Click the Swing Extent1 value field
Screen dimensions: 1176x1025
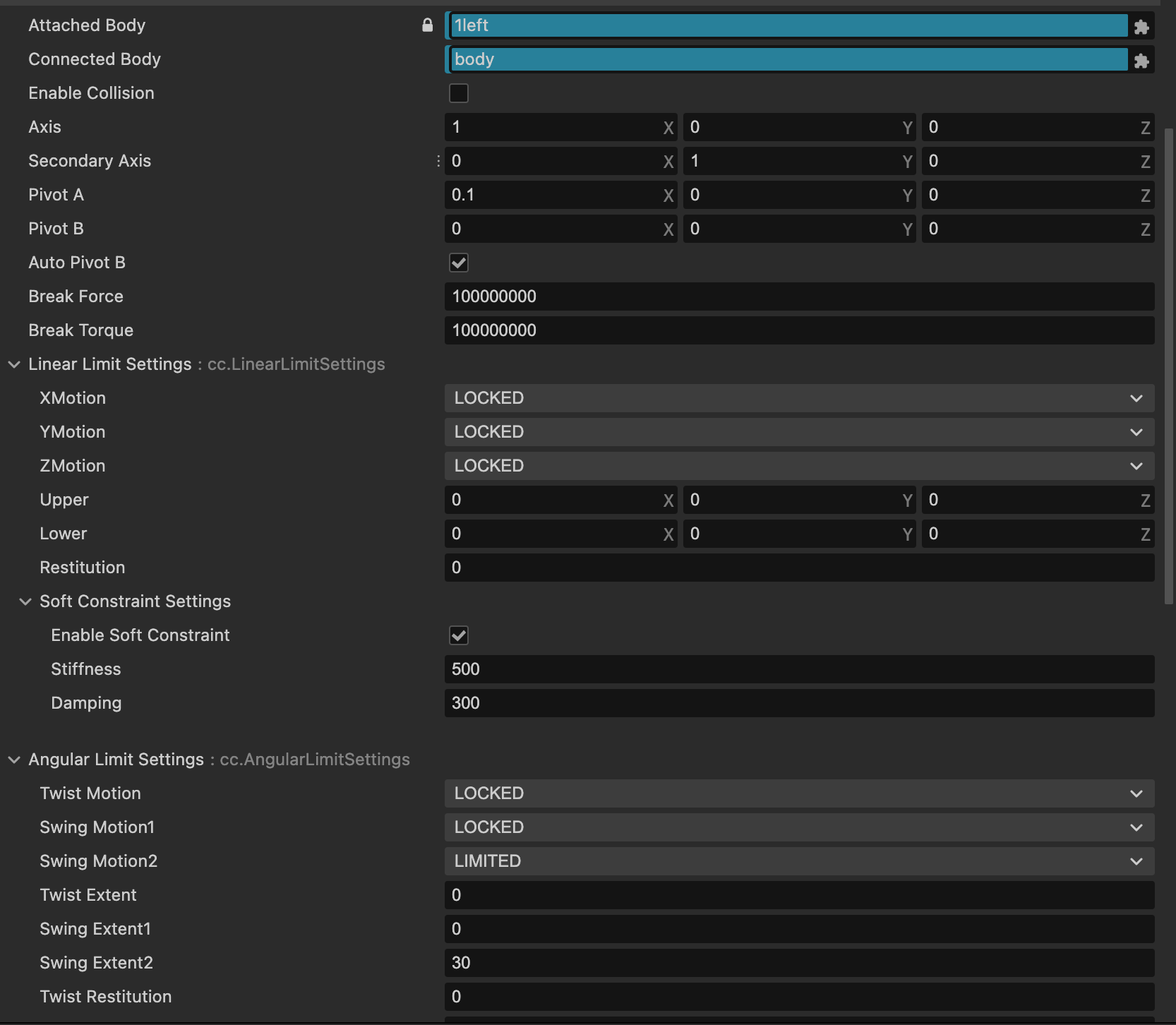click(800, 929)
